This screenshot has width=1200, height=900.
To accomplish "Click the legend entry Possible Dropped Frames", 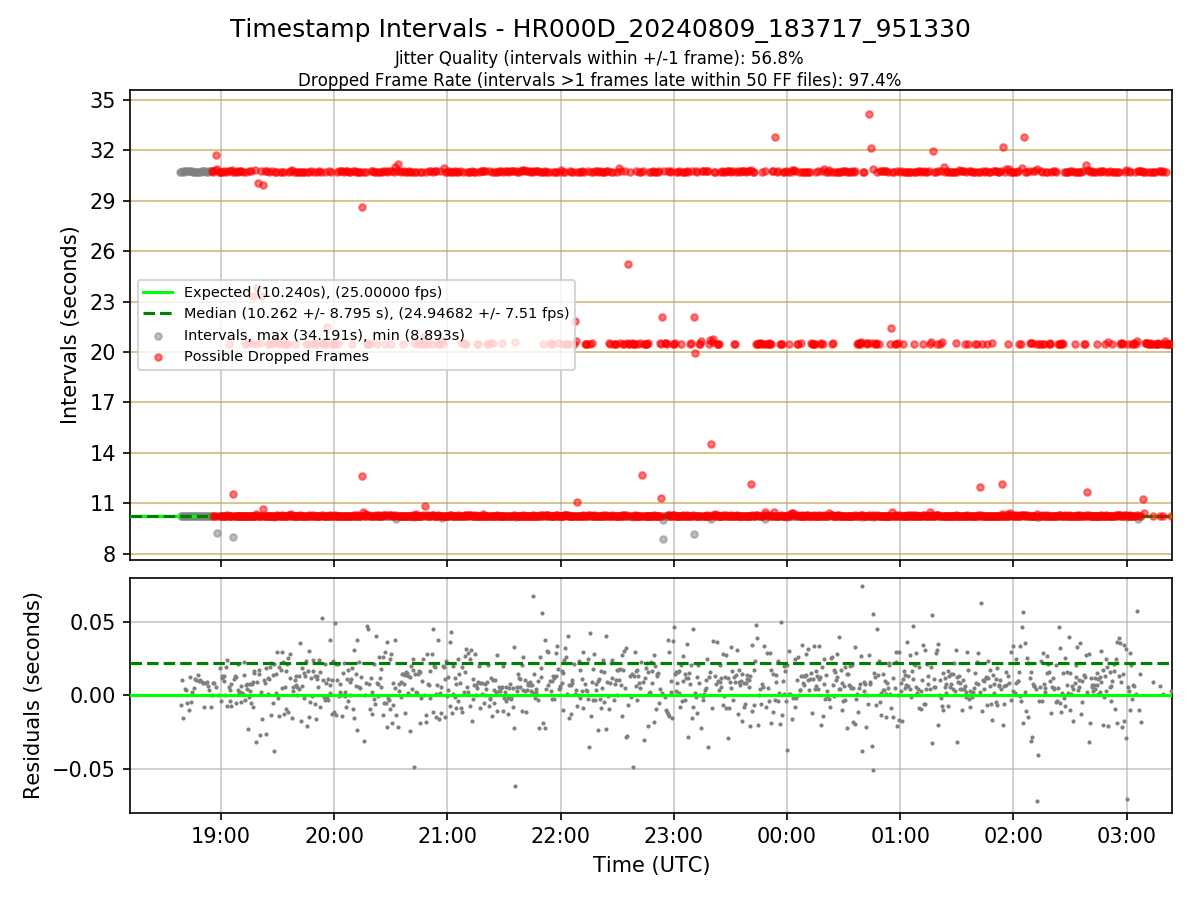I will [x=276, y=356].
